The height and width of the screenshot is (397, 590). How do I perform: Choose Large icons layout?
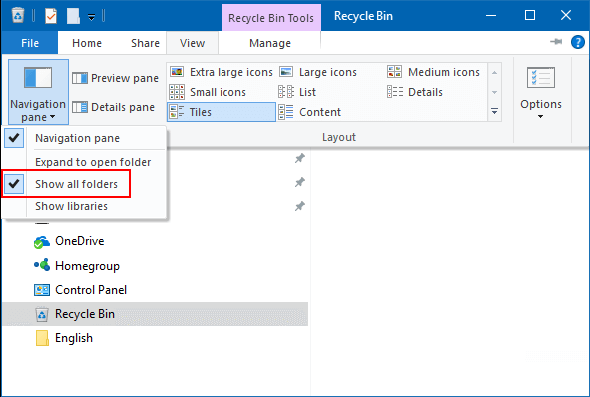coord(318,71)
